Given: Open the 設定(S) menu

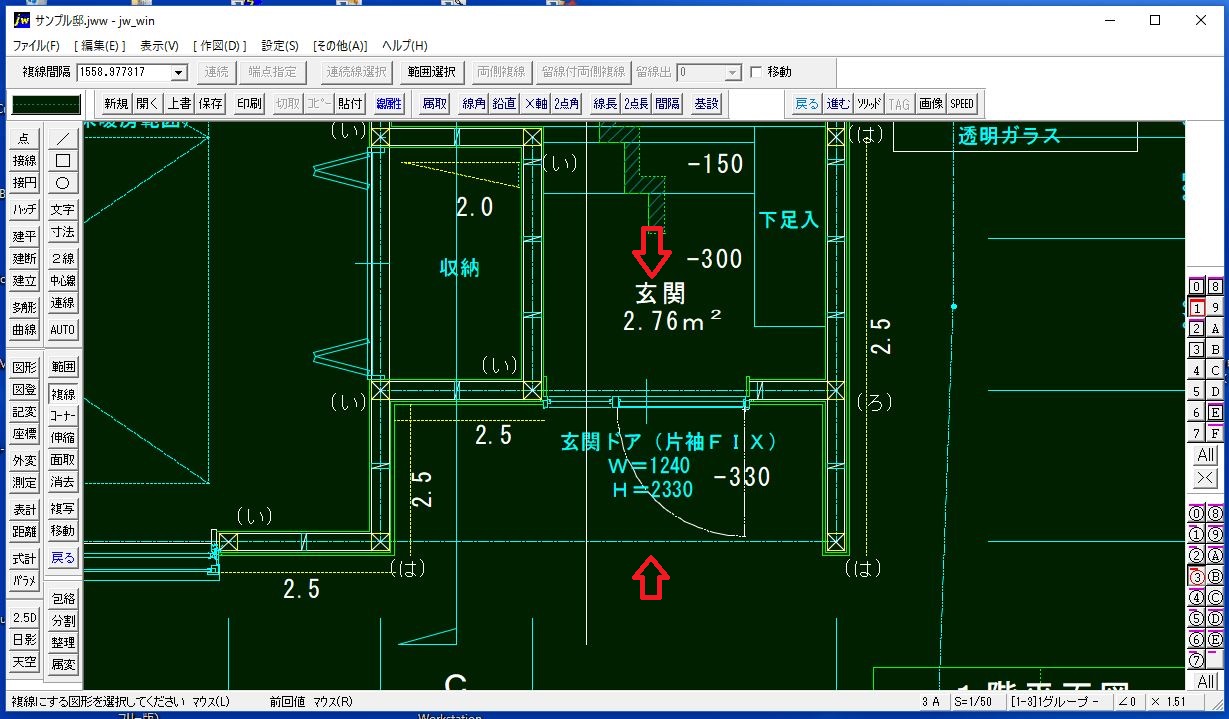Looking at the screenshot, I should [x=280, y=46].
